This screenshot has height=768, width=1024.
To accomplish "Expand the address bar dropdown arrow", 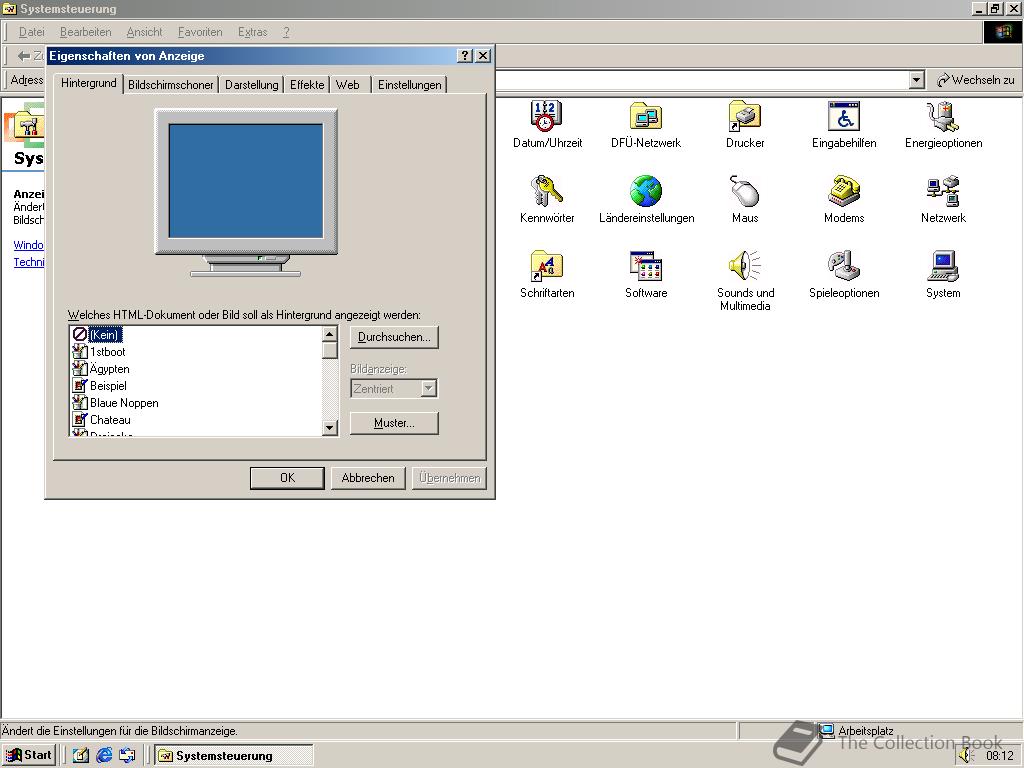I will click(916, 80).
